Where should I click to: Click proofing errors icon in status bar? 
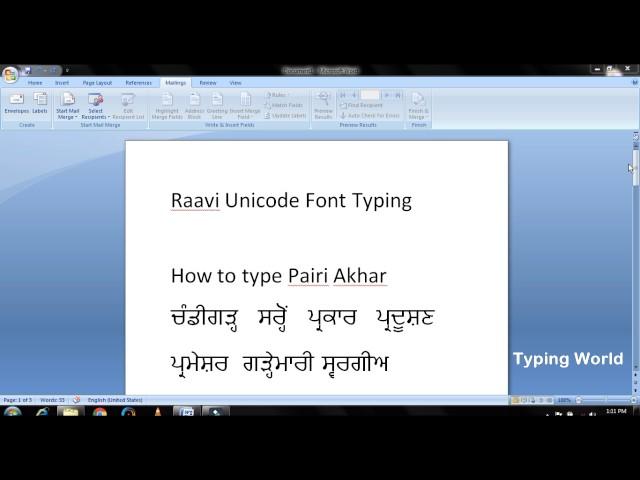point(76,400)
